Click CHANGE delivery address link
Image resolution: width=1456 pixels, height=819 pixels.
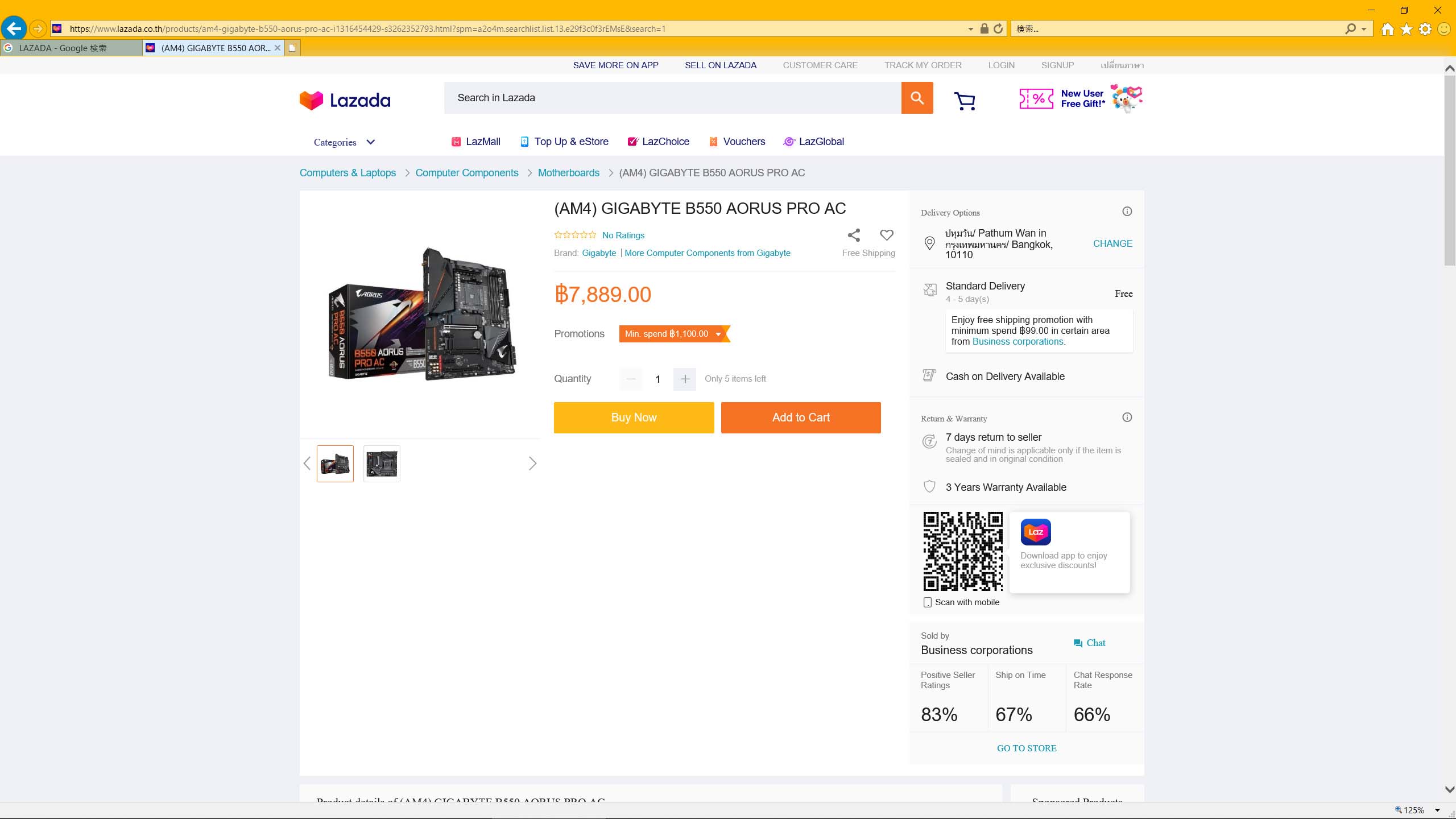(x=1112, y=243)
